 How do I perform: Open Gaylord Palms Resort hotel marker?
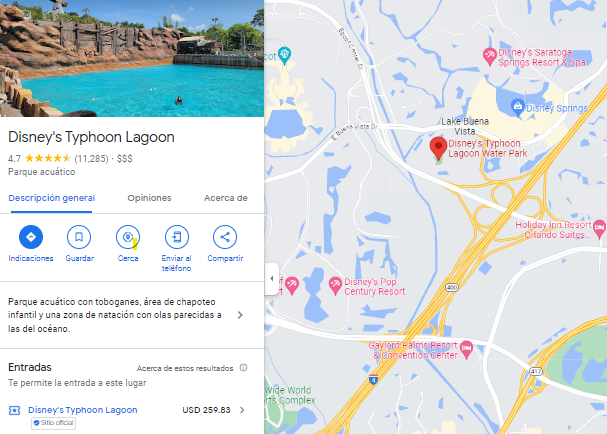pos(467,349)
